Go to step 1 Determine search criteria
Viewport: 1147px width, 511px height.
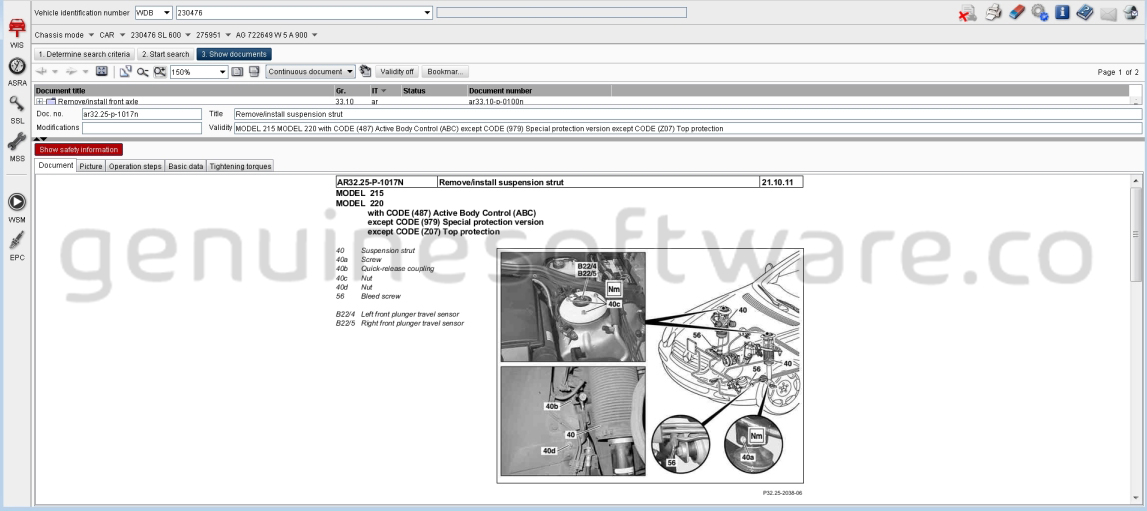point(83,54)
